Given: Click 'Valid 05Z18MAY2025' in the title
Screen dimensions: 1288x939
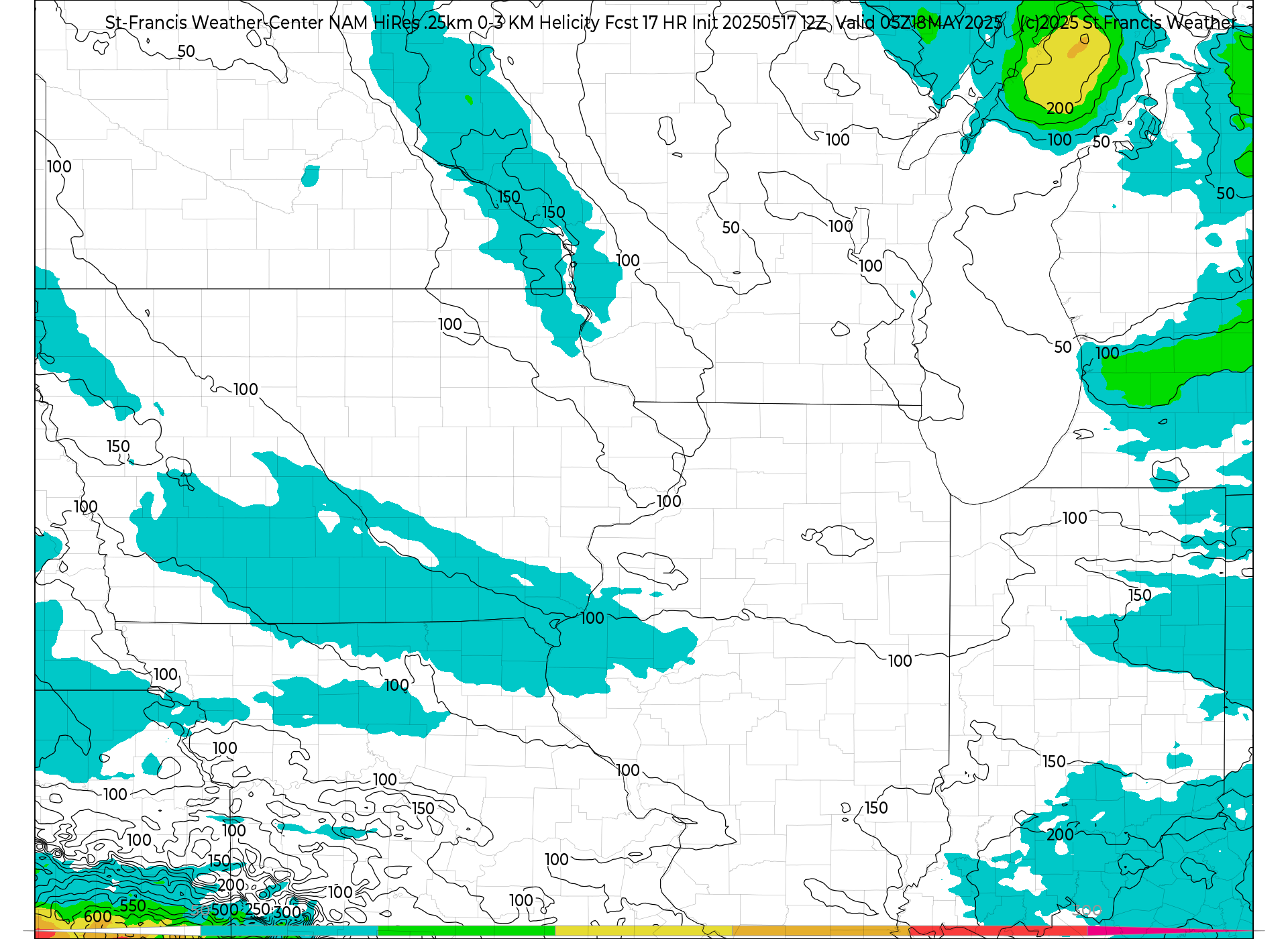Looking at the screenshot, I should pyautogui.click(x=918, y=23).
